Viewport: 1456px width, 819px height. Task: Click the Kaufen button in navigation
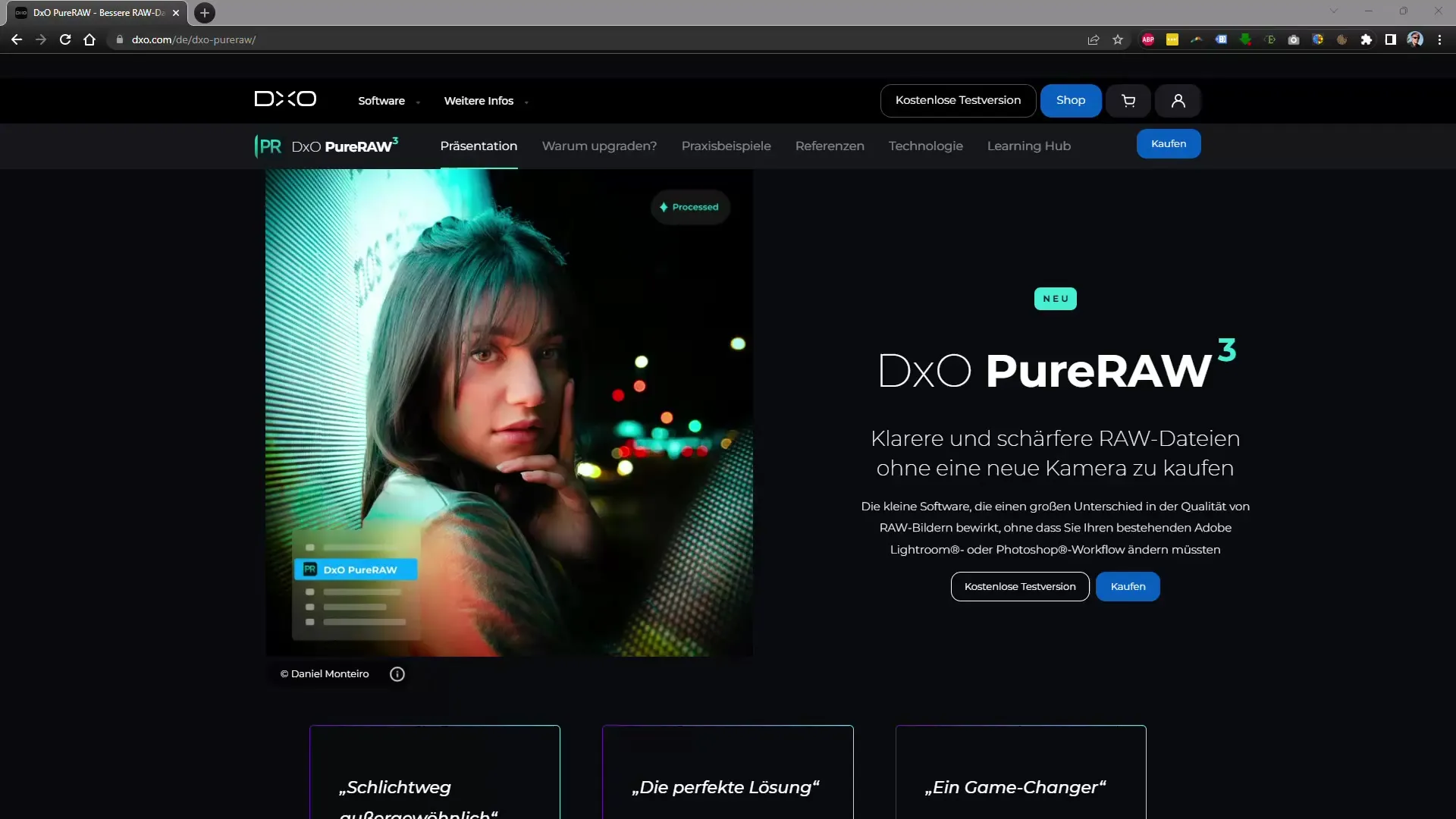[x=1169, y=143]
